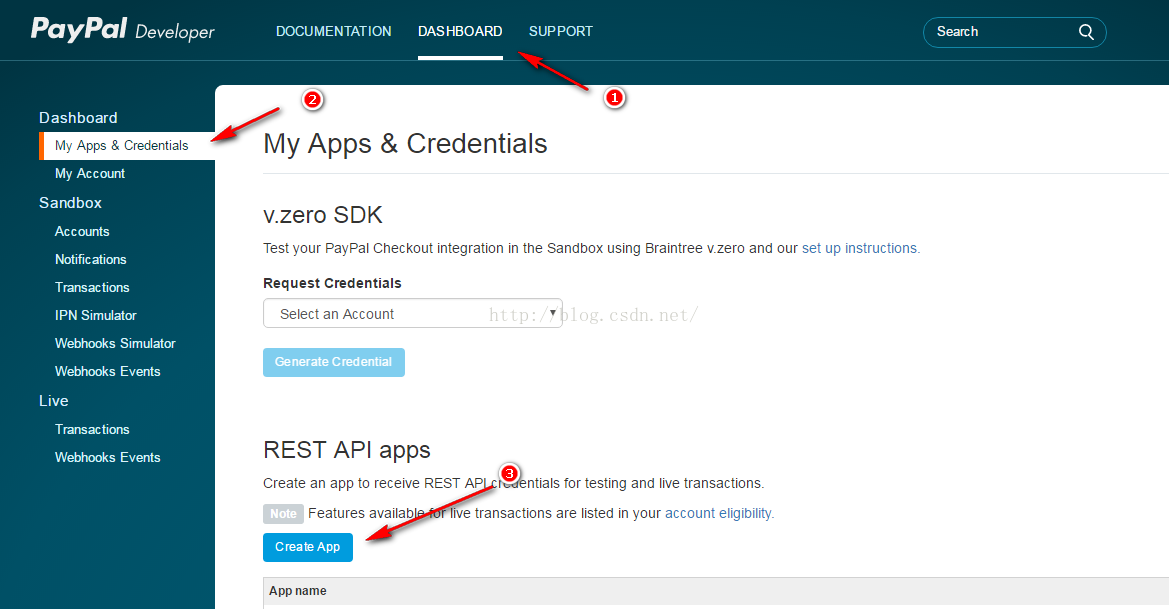Viewport: 1169px width, 609px height.
Task: Open the account eligibility link
Action: click(x=719, y=514)
